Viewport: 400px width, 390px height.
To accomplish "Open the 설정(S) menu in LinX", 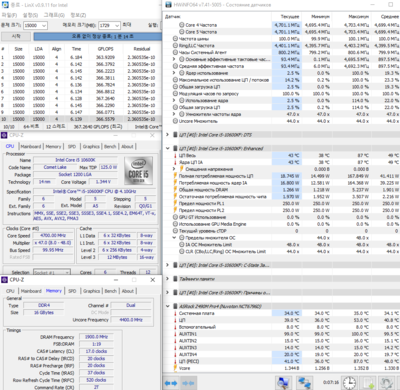I will pyautogui.click(x=30, y=15).
